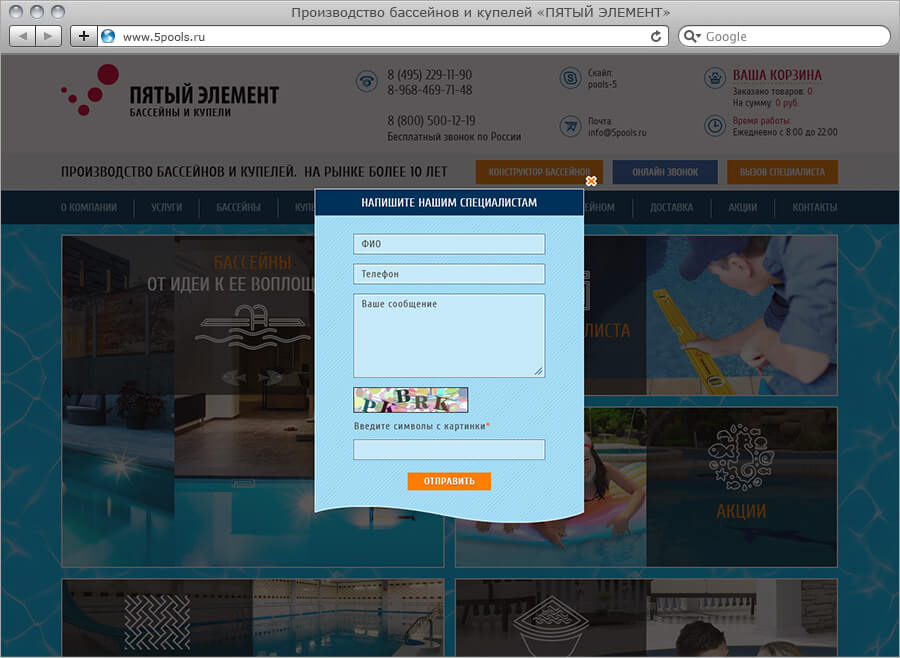900x658 pixels.
Task: Click the phone number 8-968-469-71-48
Action: [429, 90]
